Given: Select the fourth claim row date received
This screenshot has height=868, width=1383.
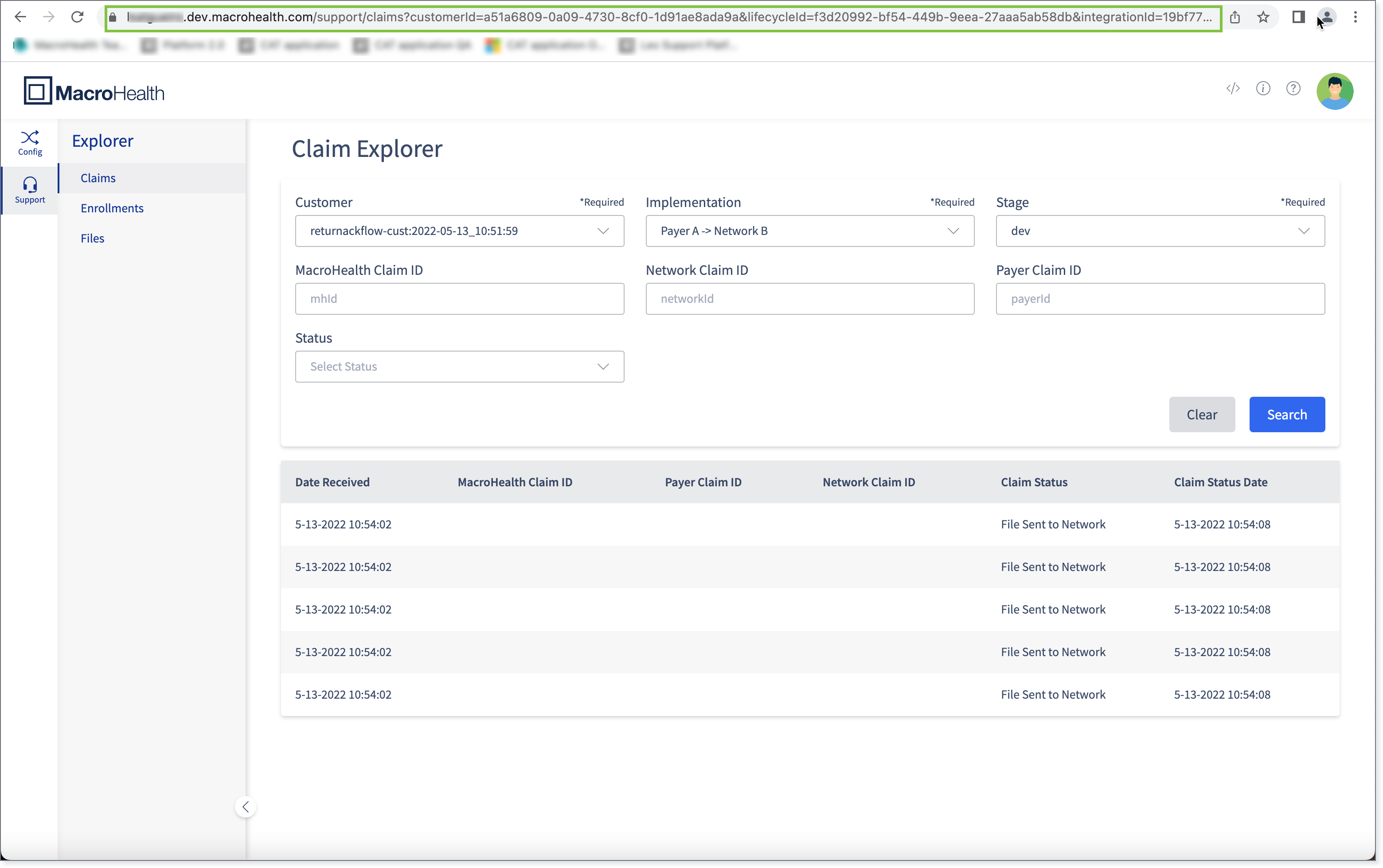Looking at the screenshot, I should (x=343, y=652).
